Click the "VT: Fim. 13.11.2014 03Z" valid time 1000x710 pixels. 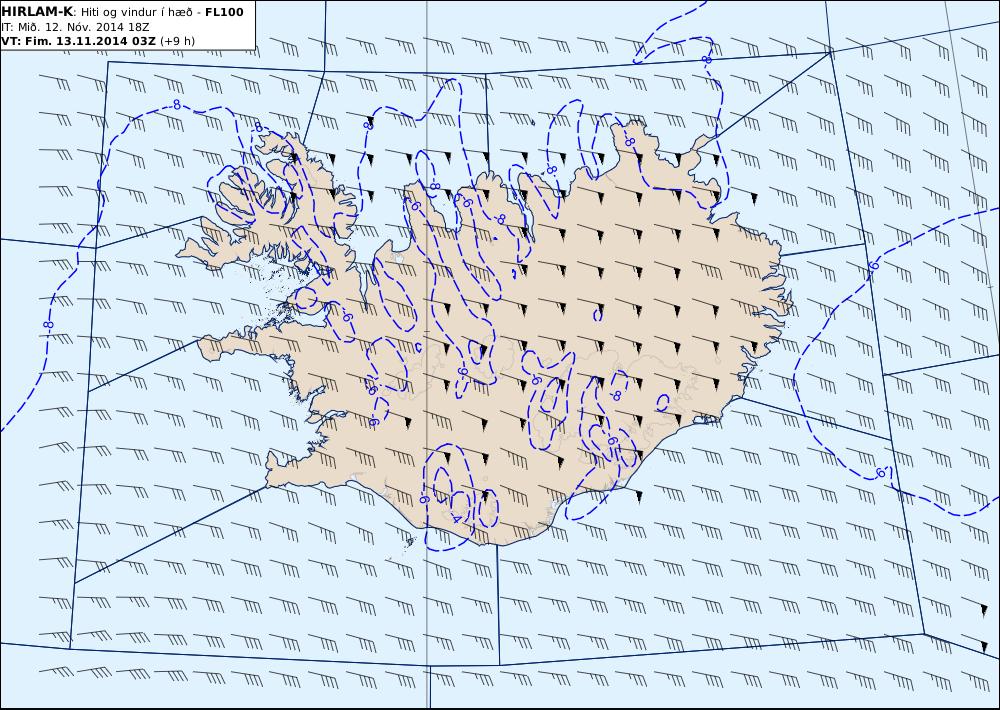pyautogui.click(x=78, y=41)
